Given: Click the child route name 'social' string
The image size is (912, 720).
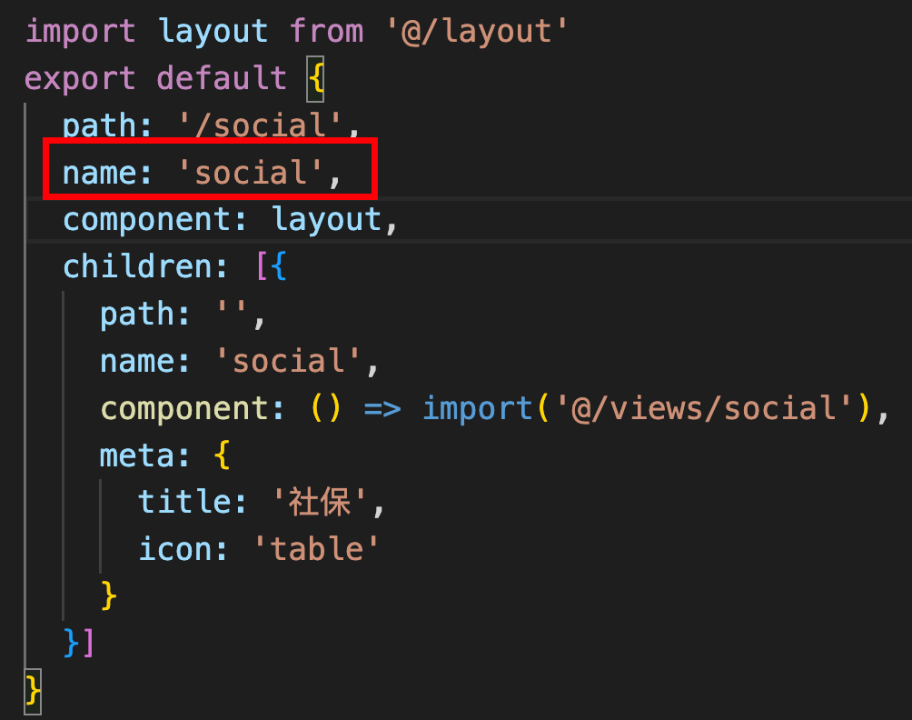Looking at the screenshot, I should 288,361.
